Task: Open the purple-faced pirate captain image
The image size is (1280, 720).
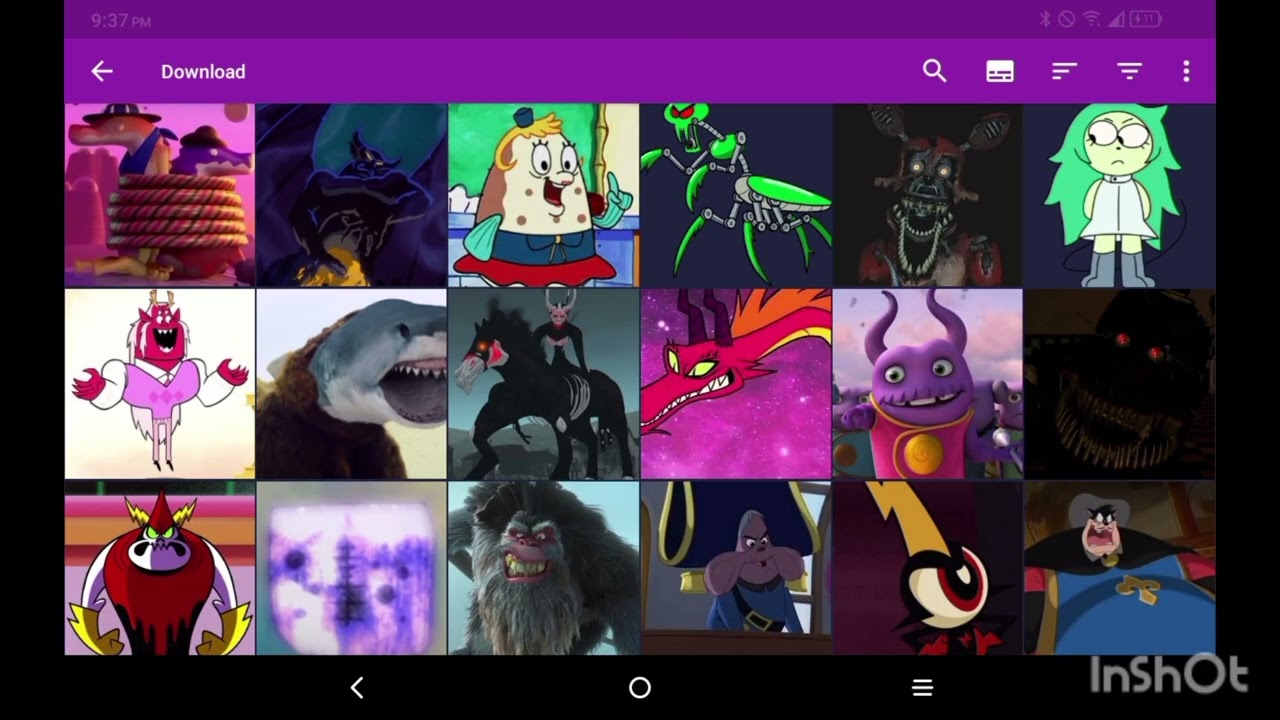Action: (x=736, y=568)
